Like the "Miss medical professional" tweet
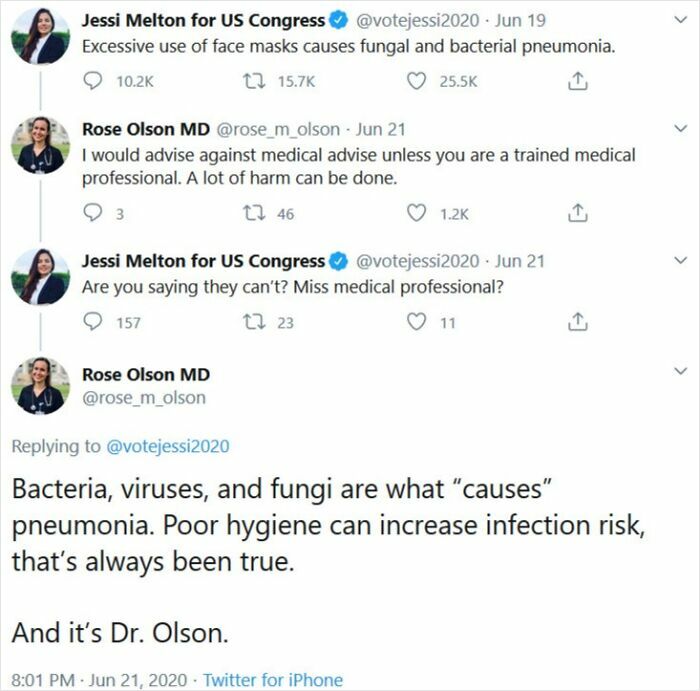The height and width of the screenshot is (691, 700). click(420, 322)
